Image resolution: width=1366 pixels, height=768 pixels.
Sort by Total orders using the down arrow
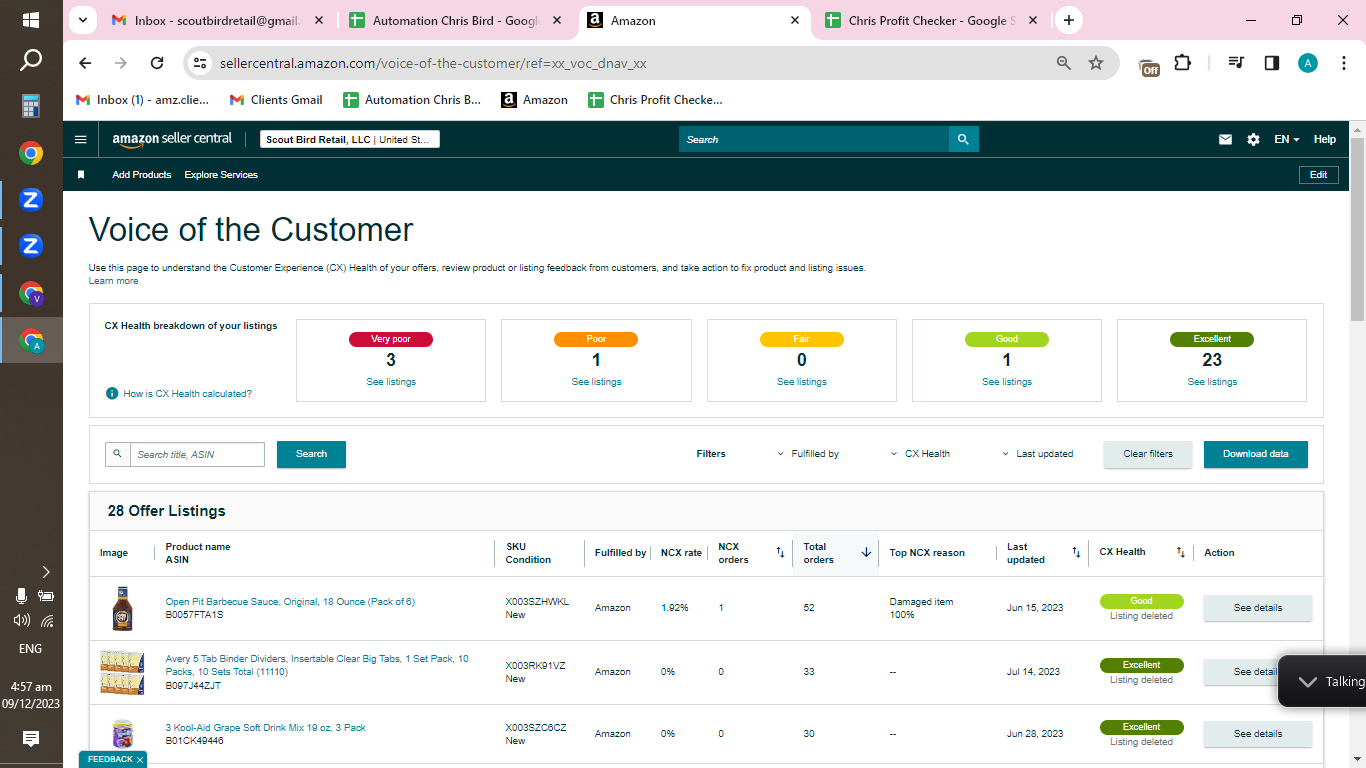pyautogui.click(x=866, y=552)
